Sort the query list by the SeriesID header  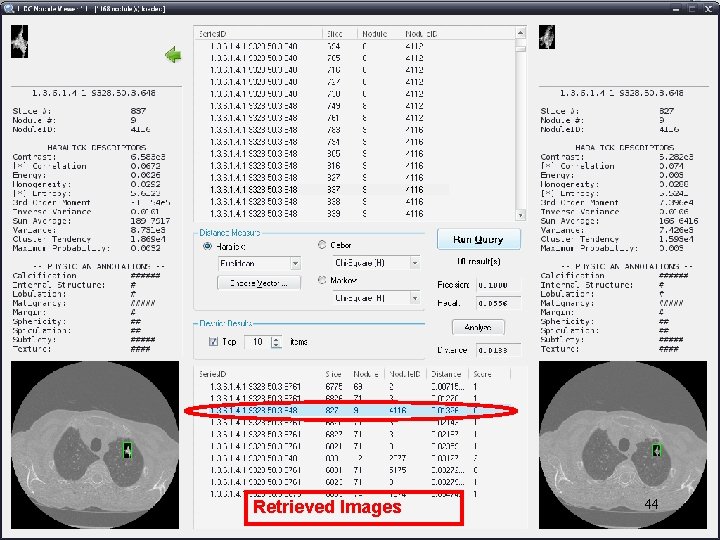259,34
